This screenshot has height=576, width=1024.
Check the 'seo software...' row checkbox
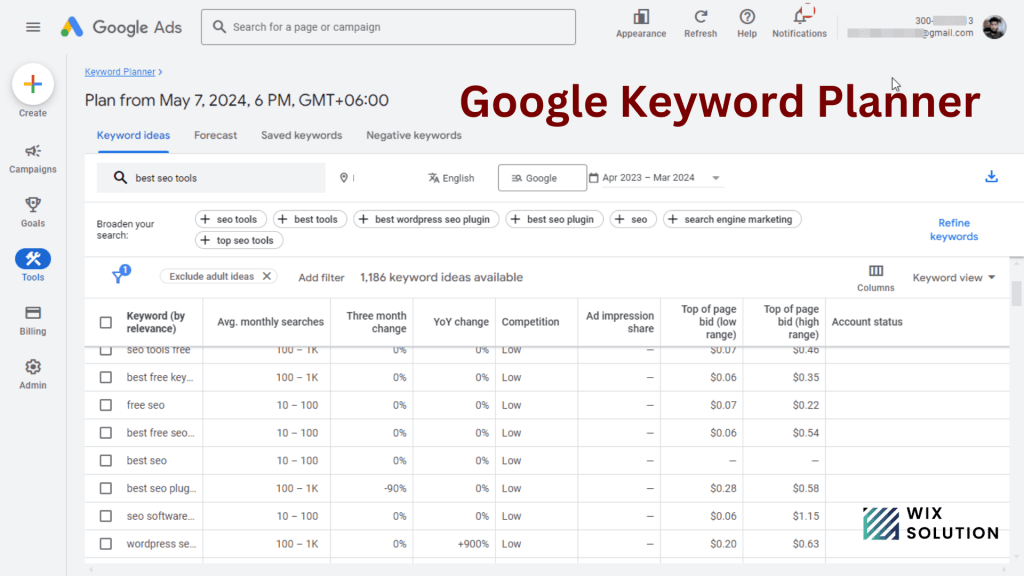point(106,516)
